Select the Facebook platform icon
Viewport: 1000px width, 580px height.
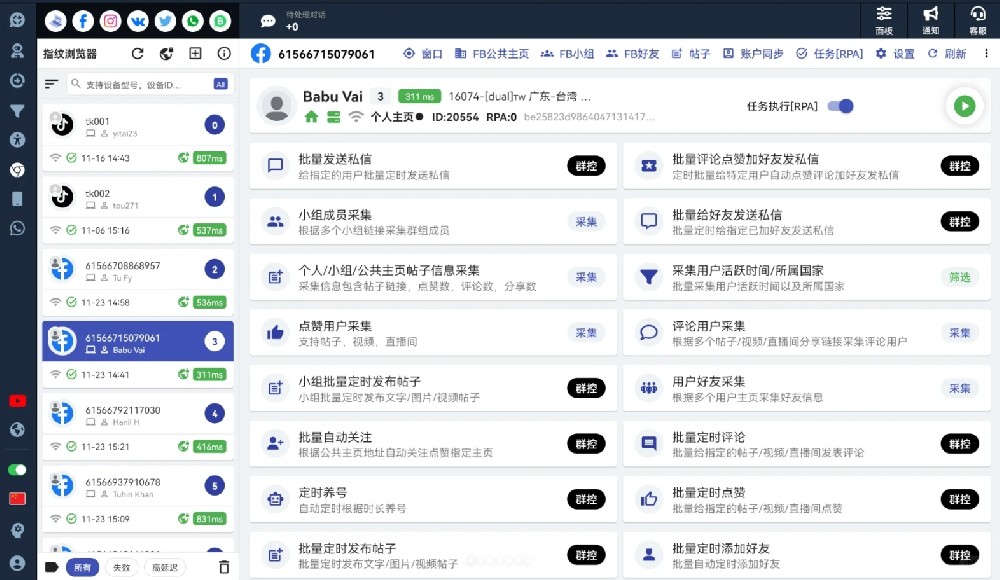click(83, 21)
